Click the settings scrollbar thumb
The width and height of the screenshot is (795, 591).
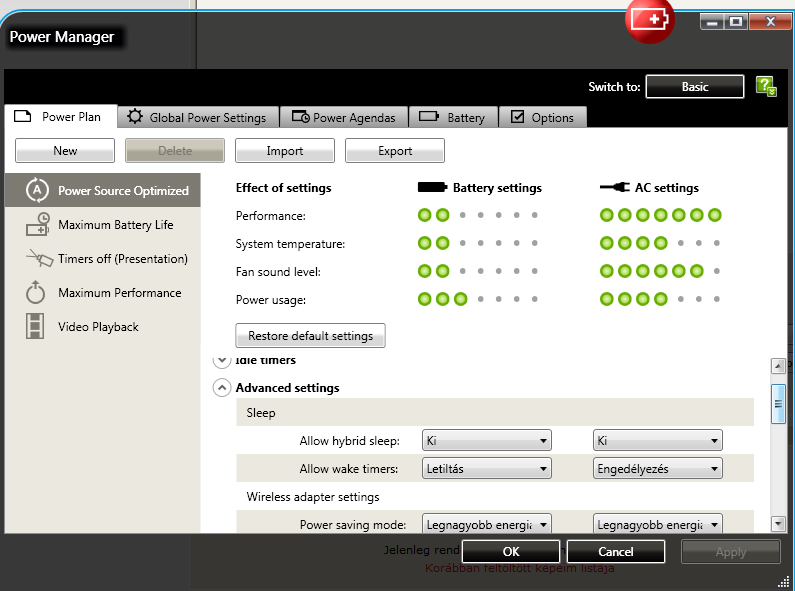[x=778, y=403]
